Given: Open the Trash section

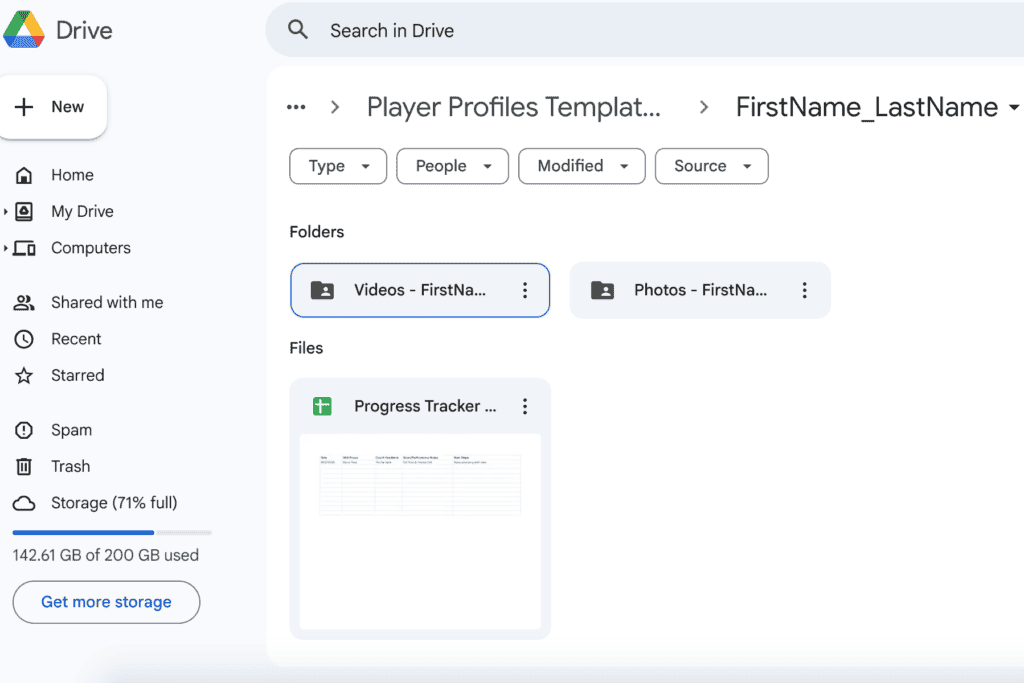Looking at the screenshot, I should (71, 466).
